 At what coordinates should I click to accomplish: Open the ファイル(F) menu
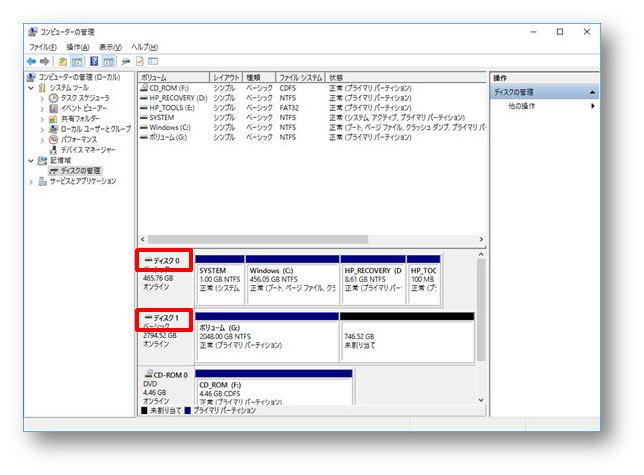tap(43, 47)
